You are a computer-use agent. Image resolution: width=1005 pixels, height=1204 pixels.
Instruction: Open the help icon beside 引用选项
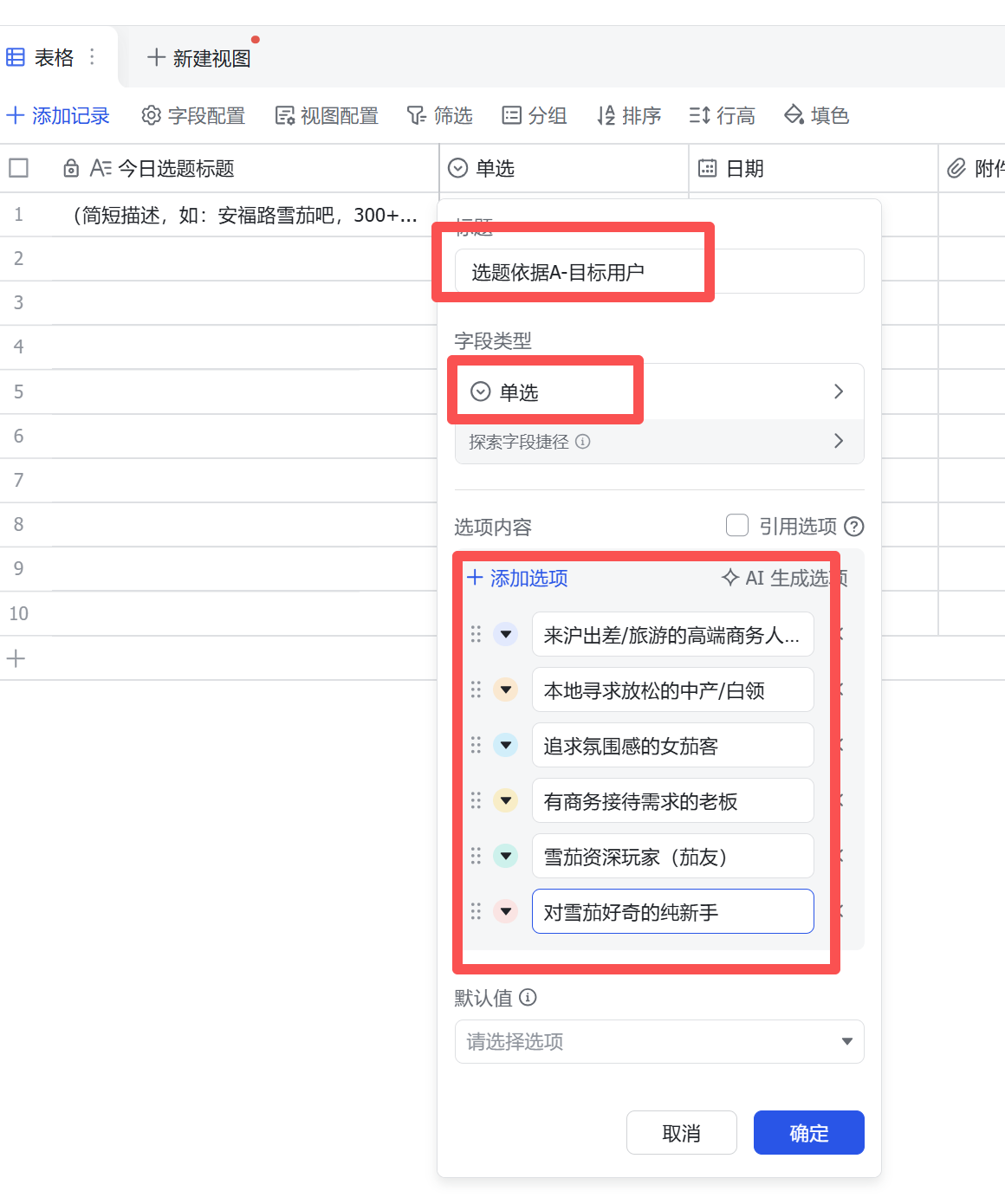click(x=854, y=527)
